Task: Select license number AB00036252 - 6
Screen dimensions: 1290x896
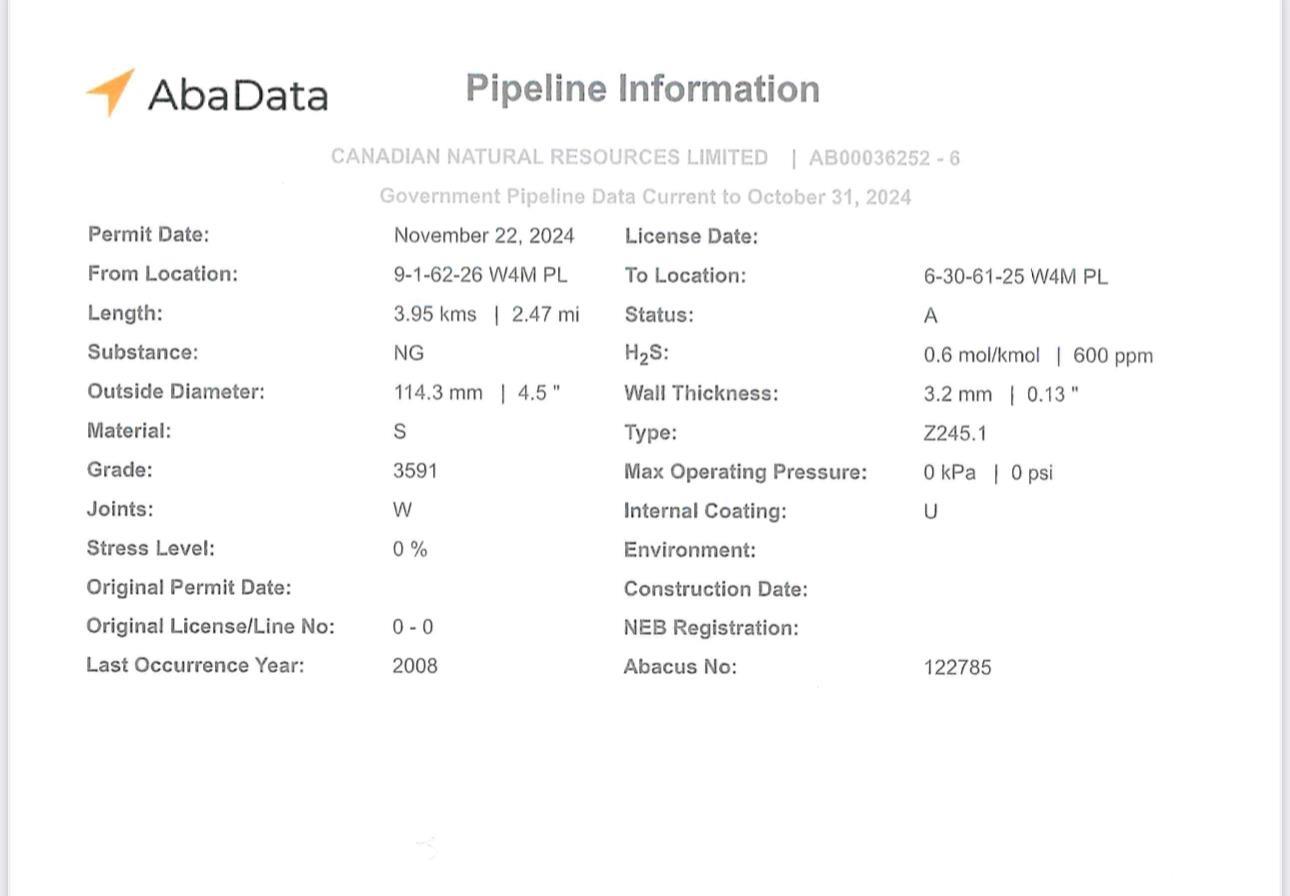Action: coord(884,158)
